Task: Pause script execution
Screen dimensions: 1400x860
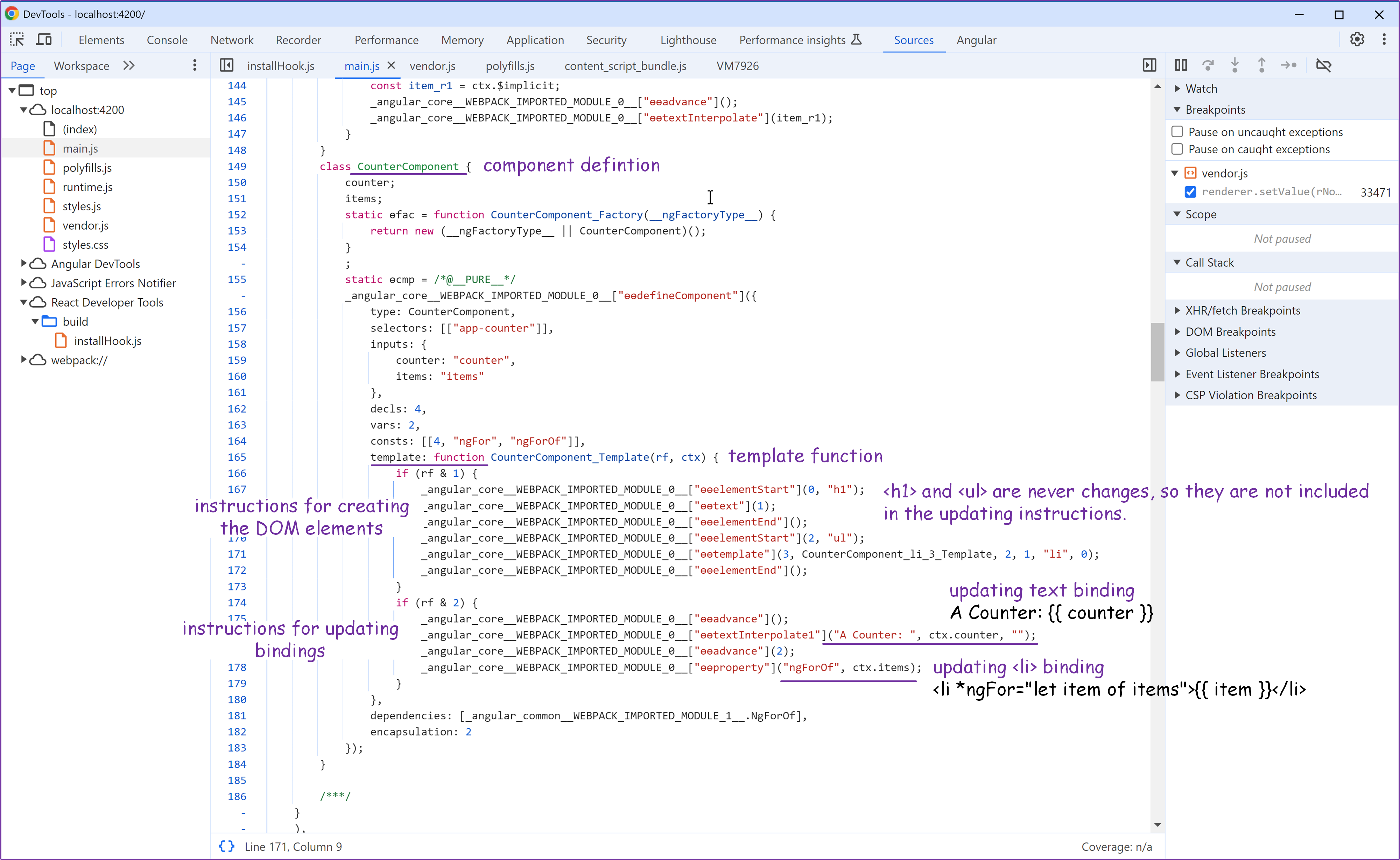Action: click(x=1181, y=65)
